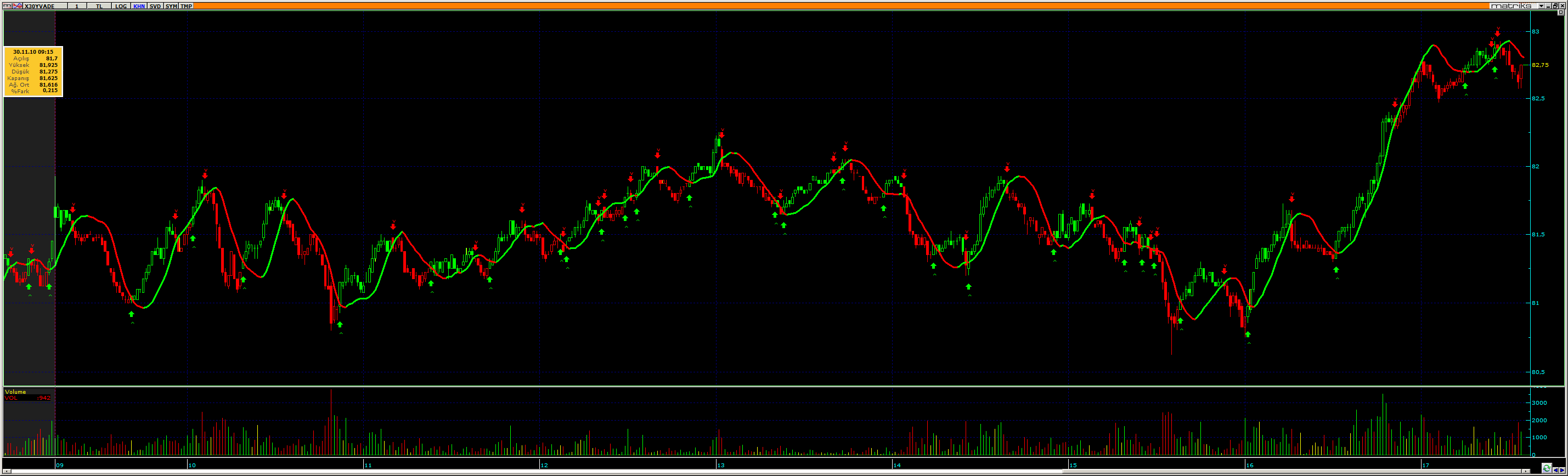
Task: Click the 30.11.10 09:15 data box header
Action: click(x=33, y=52)
